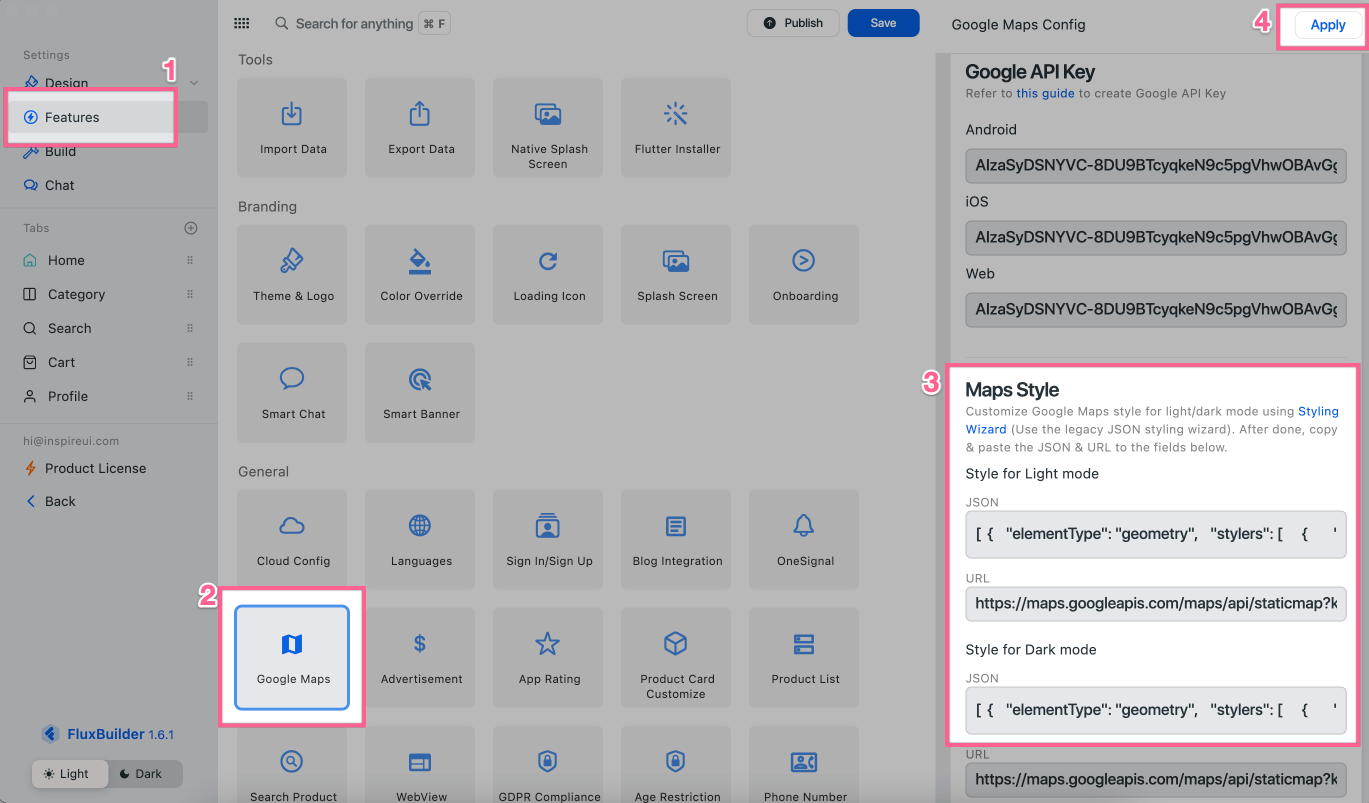Viewport: 1369px width, 803px height.
Task: Select the Cart tab item
Action: (61, 362)
